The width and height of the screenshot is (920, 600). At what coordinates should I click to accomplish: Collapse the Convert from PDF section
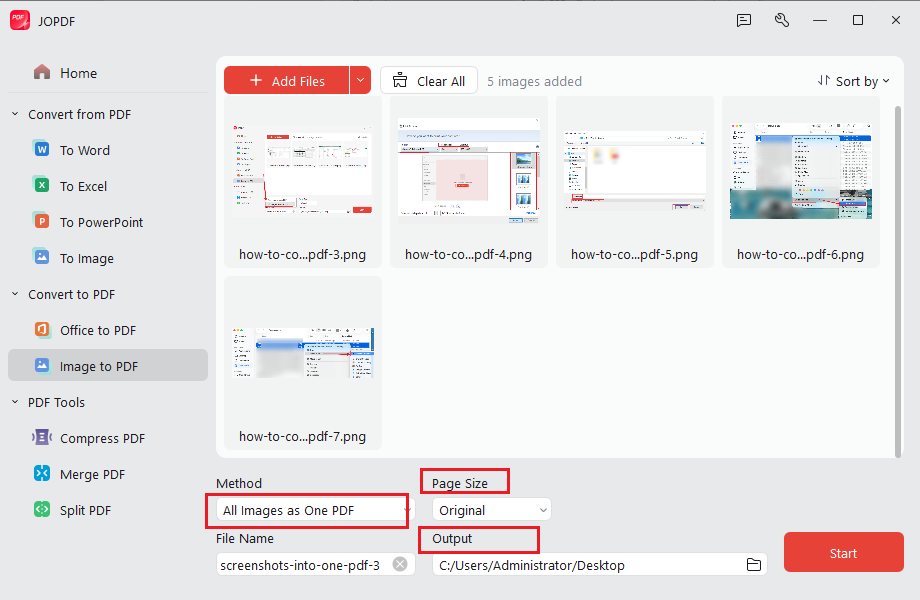click(15, 114)
